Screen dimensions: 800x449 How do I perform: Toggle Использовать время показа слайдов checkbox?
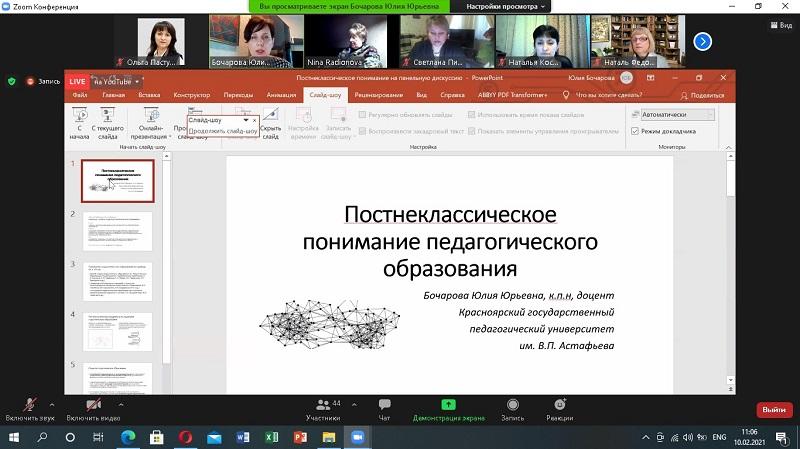[476, 115]
